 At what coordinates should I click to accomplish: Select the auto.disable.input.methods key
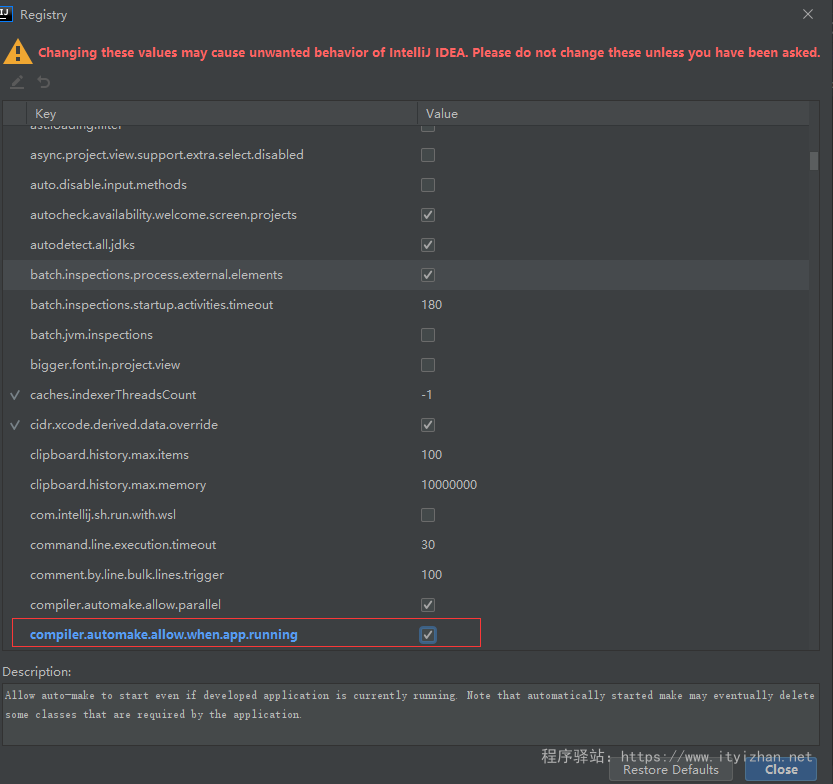(x=108, y=185)
